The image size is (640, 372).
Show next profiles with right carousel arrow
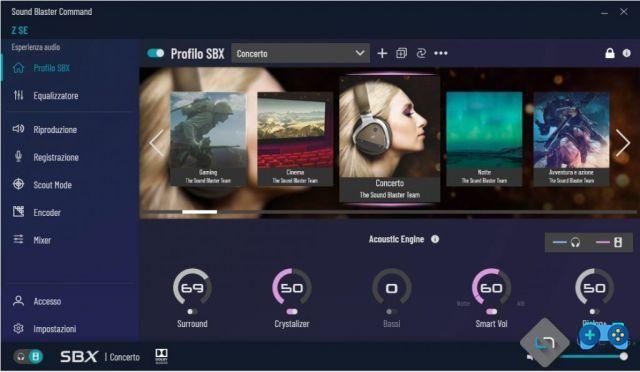coord(622,143)
